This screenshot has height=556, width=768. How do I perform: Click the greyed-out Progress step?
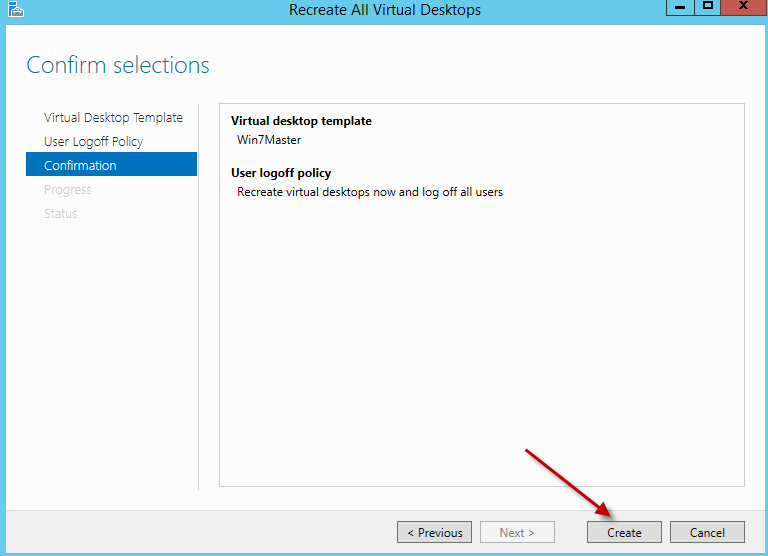click(x=67, y=190)
